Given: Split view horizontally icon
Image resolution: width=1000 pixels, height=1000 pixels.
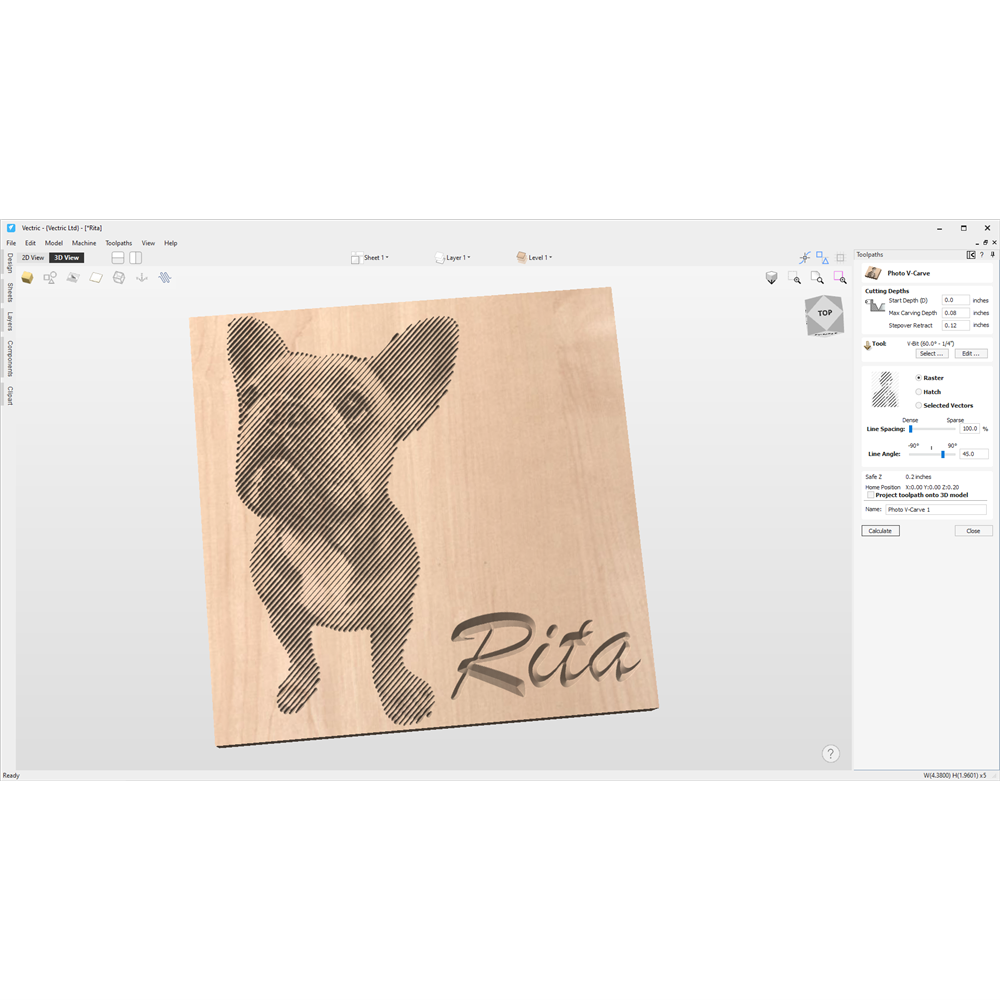Looking at the screenshot, I should (118, 258).
